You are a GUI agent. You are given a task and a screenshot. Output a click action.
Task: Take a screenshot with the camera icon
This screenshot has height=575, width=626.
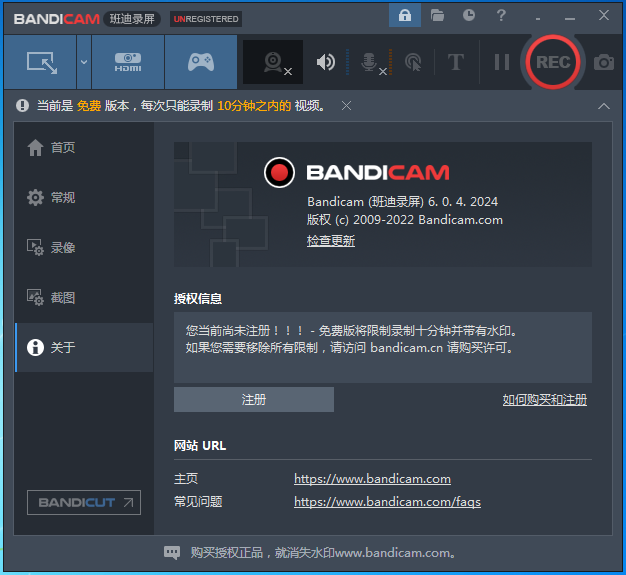604,62
